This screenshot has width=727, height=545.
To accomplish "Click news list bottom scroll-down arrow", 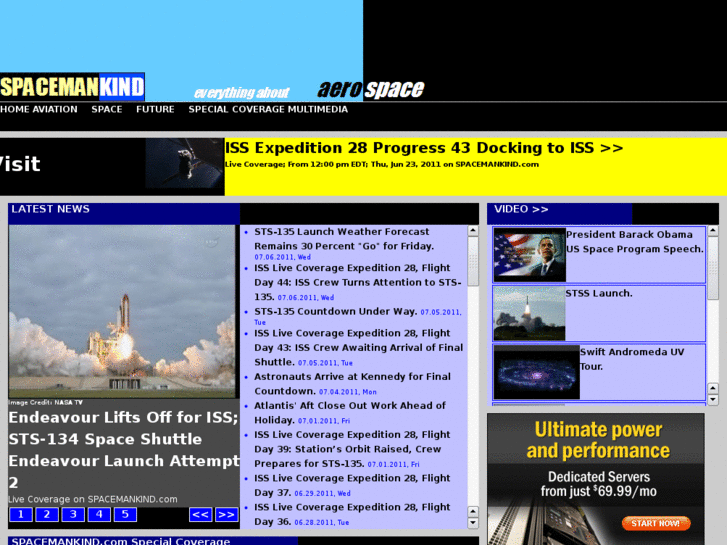I will 473,523.
